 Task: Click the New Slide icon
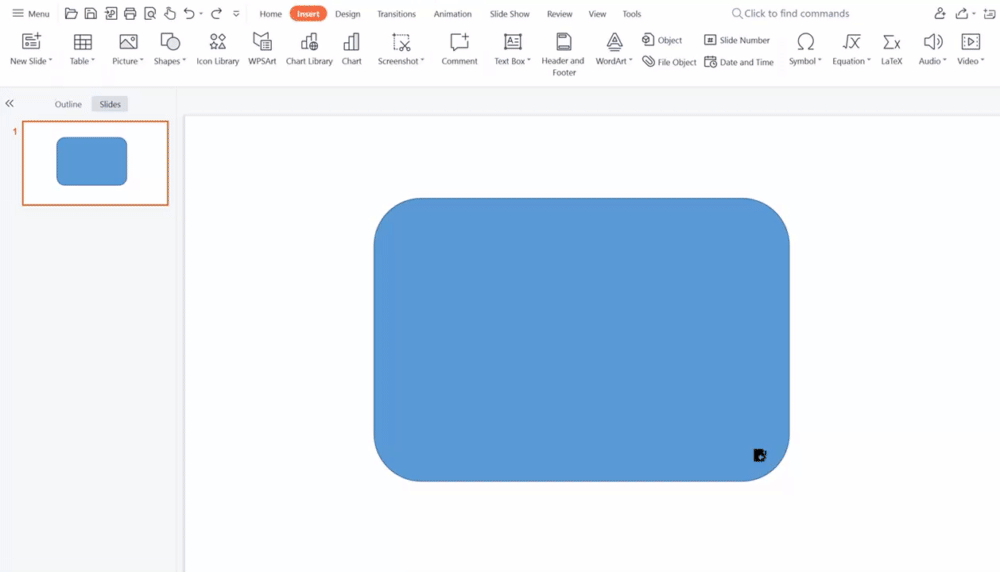point(31,42)
